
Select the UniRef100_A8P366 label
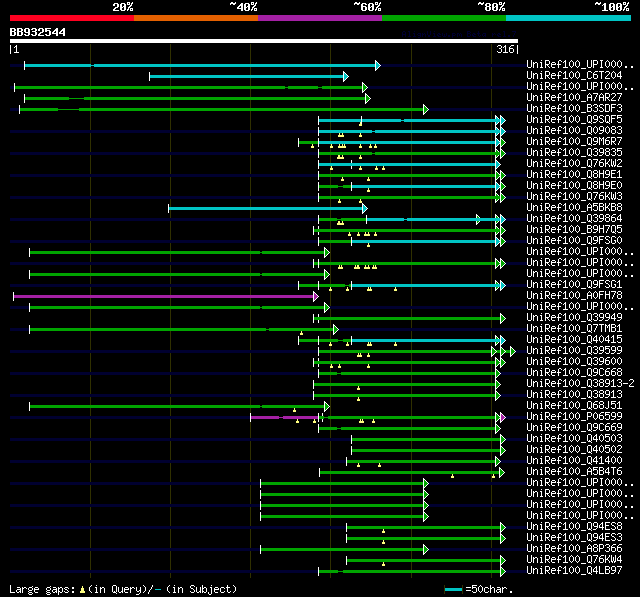574,549
